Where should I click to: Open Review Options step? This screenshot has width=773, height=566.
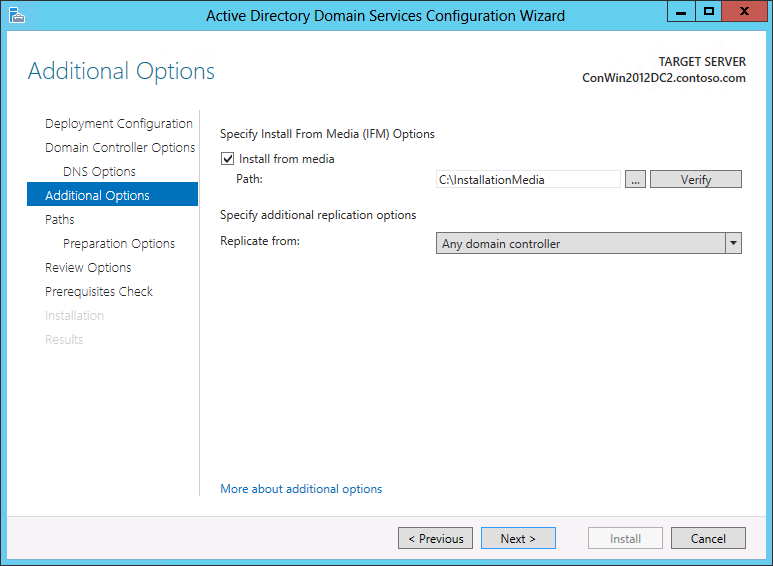click(88, 268)
